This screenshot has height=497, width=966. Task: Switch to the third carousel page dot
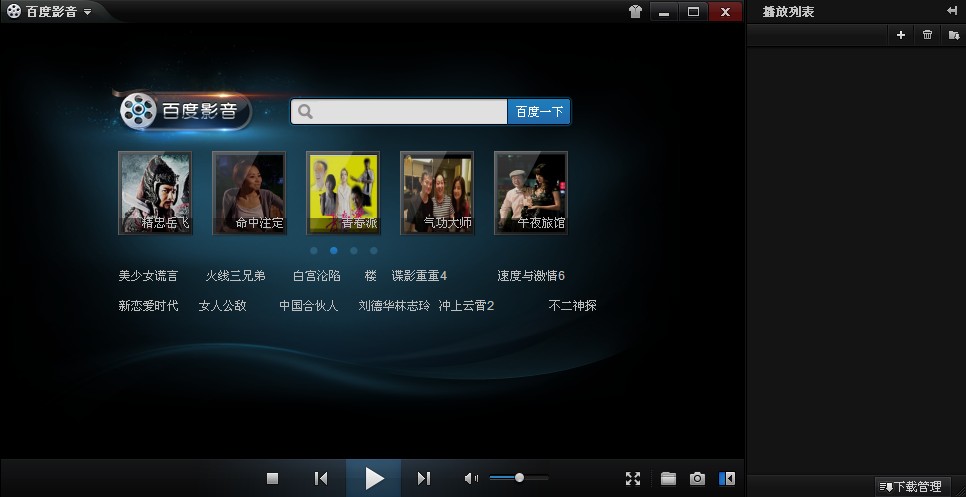pyautogui.click(x=354, y=251)
